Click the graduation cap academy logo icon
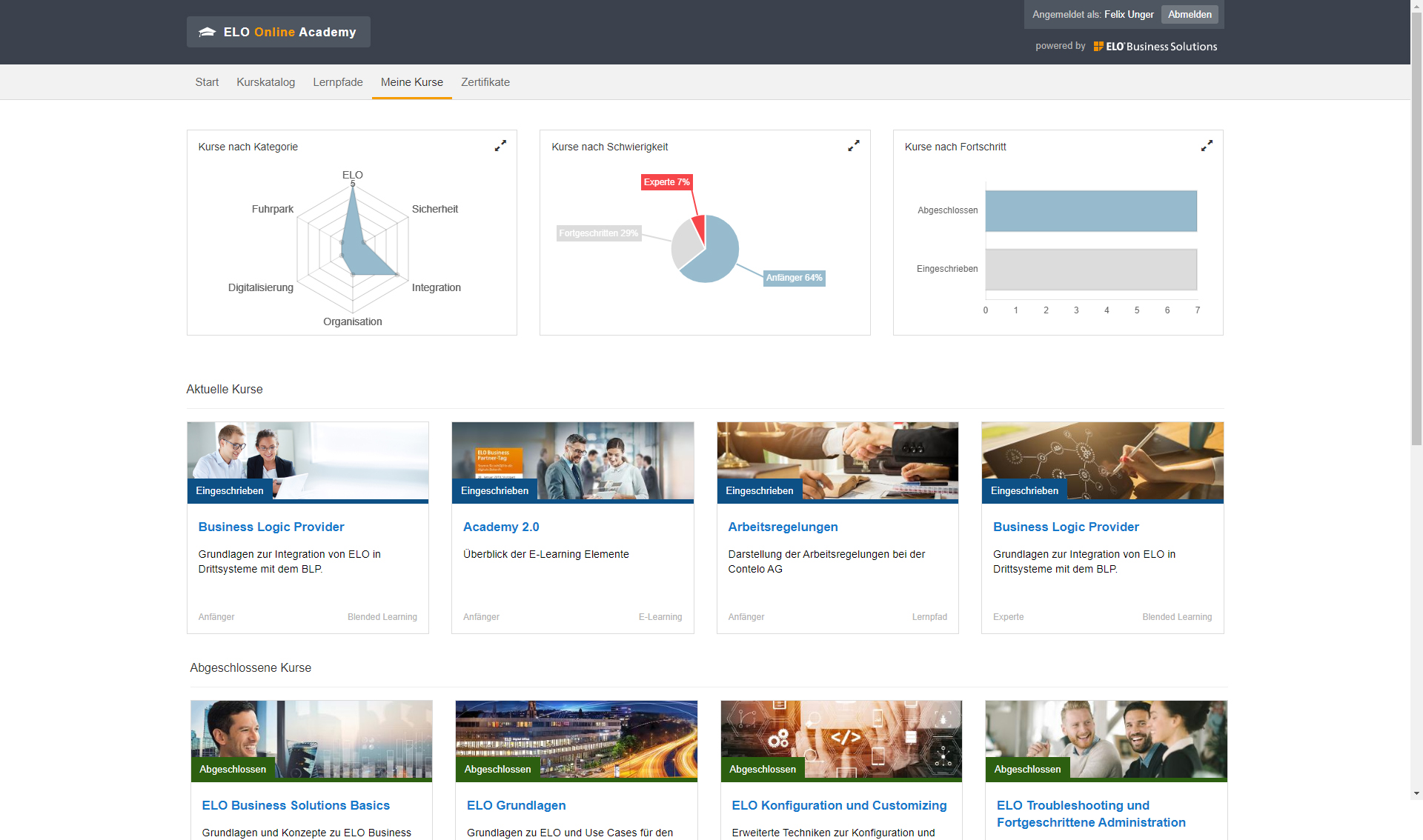The height and width of the screenshot is (840, 1423). (208, 32)
